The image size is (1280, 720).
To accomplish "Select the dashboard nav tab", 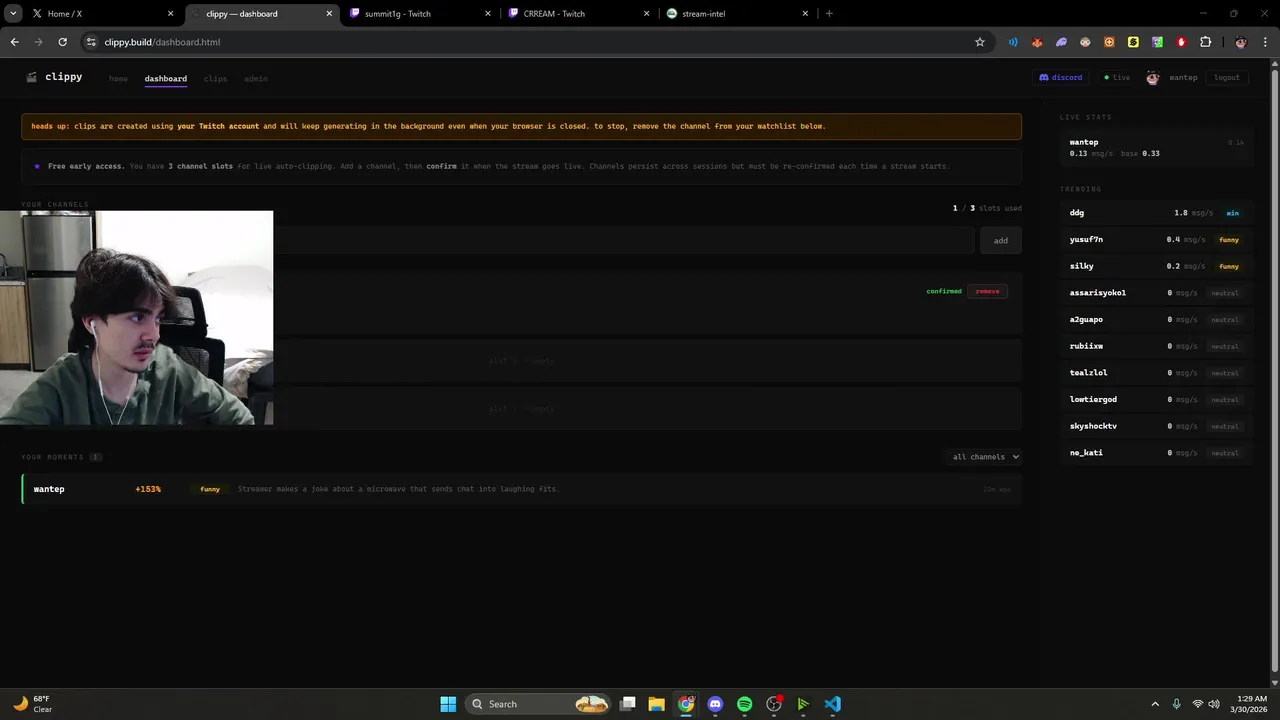I will [165, 78].
